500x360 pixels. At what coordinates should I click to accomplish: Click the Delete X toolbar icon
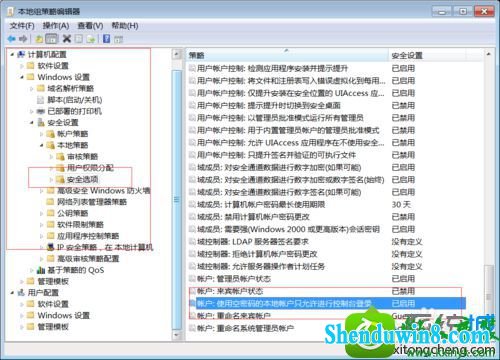click(67, 39)
